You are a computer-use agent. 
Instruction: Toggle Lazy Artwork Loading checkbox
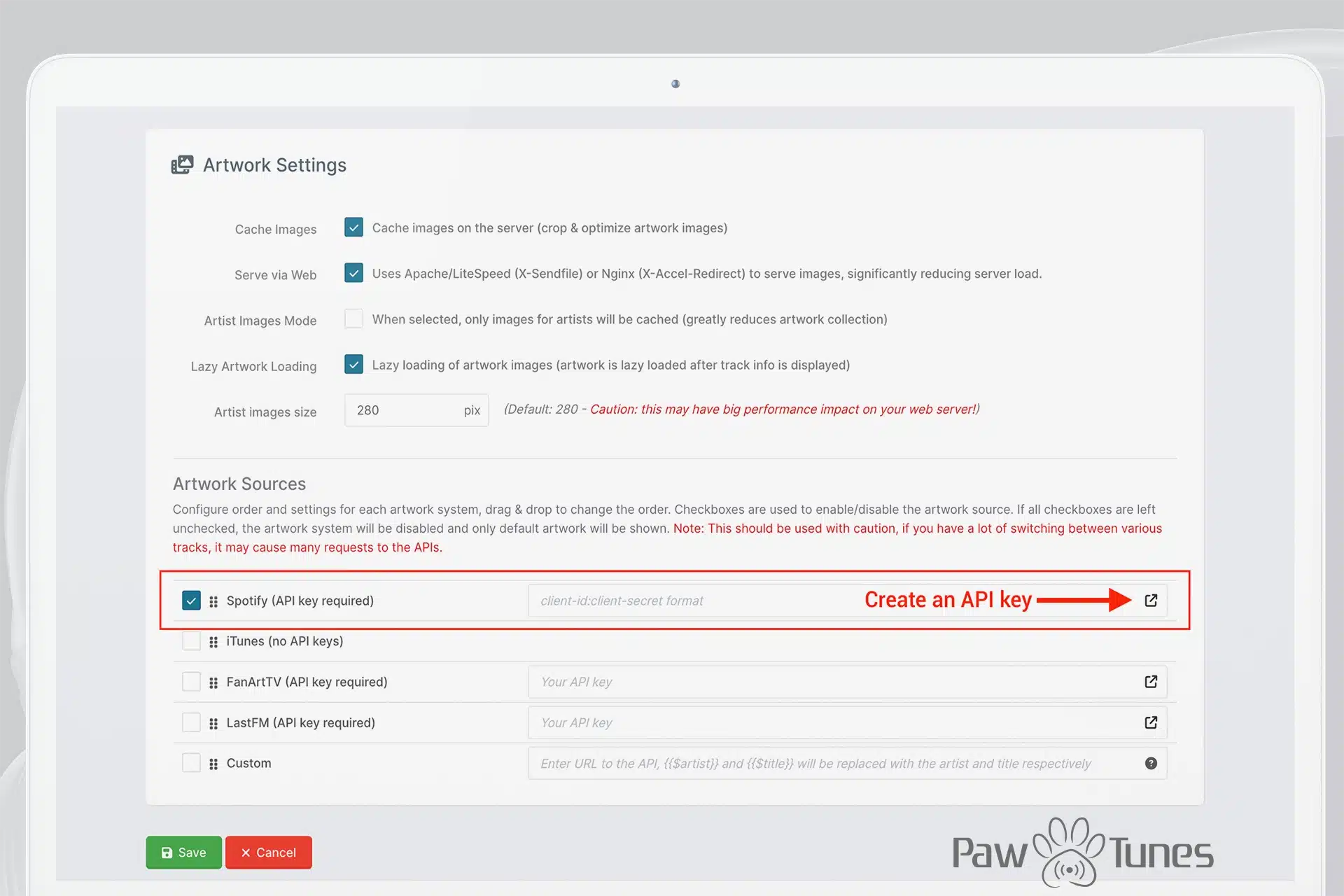point(353,364)
